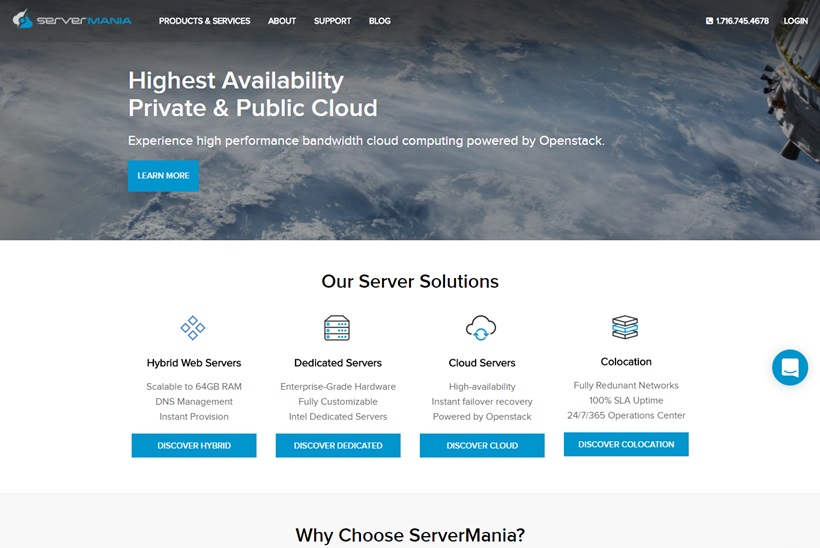Click the Why Choose ServerMania heading
Screen dimensions: 820x548
tap(410, 535)
